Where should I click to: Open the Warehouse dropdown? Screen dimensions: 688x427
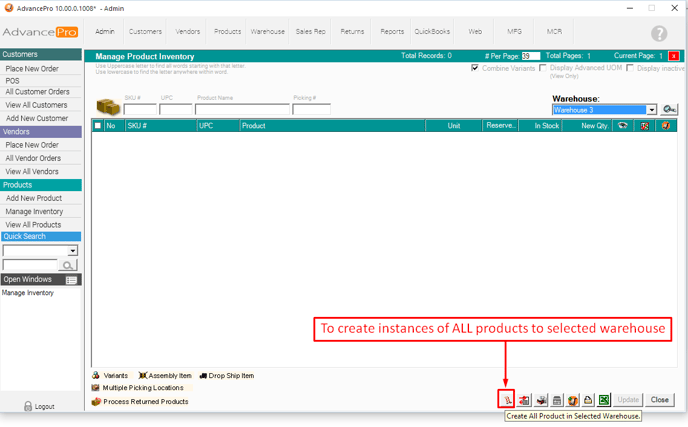pos(652,110)
